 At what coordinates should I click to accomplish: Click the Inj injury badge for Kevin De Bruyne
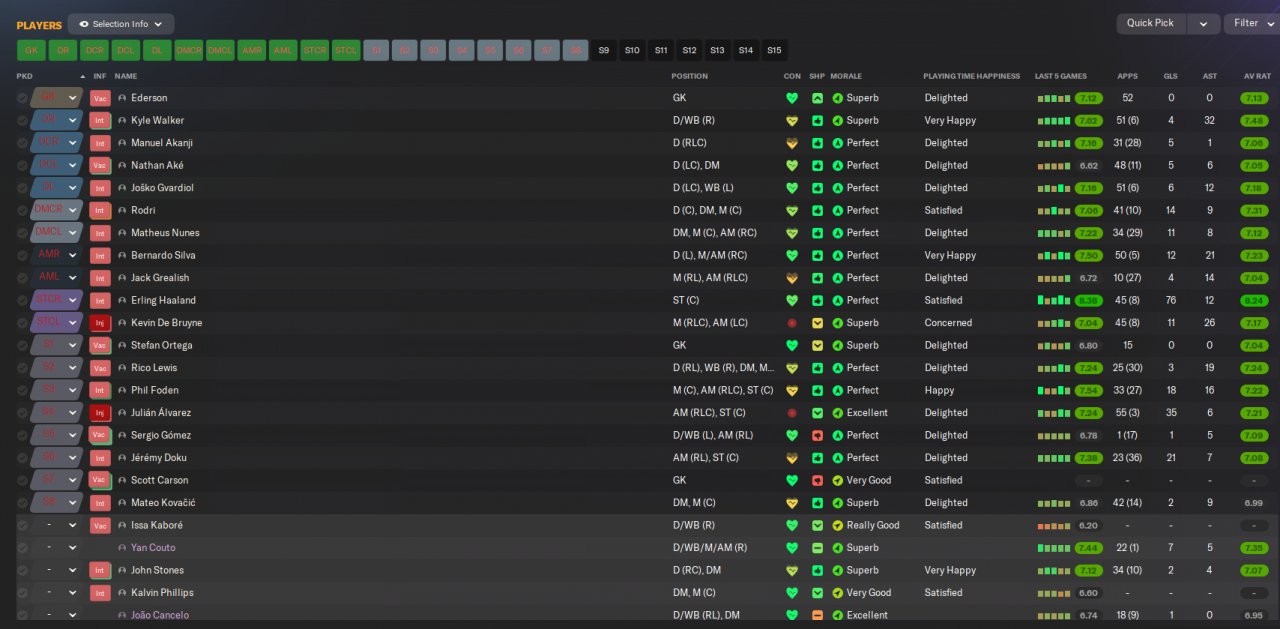[100, 323]
